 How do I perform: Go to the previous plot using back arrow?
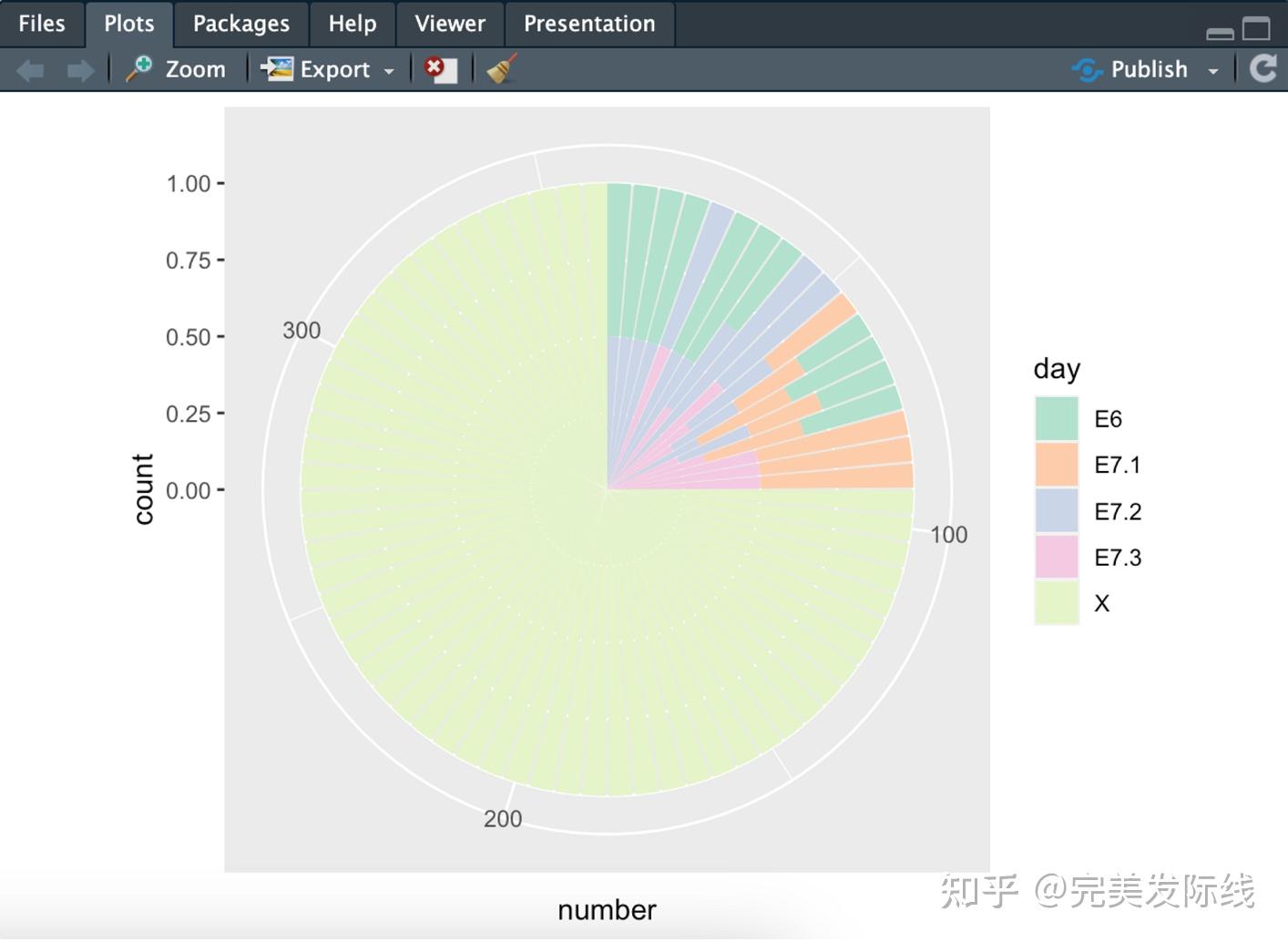30,70
